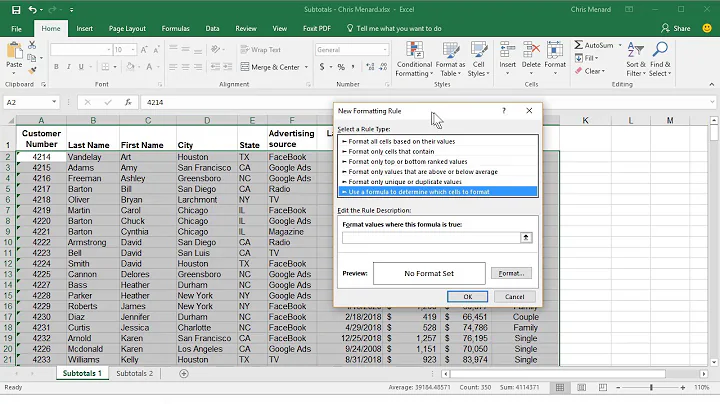Switch to Page Layout view icon
720x404 pixels.
(581, 388)
